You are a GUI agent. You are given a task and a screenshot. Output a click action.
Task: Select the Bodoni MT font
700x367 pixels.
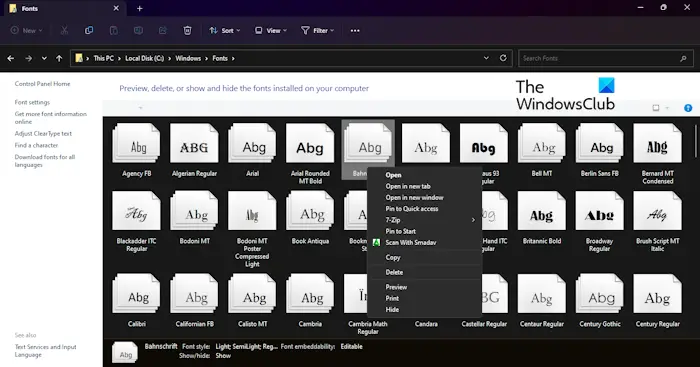click(195, 218)
